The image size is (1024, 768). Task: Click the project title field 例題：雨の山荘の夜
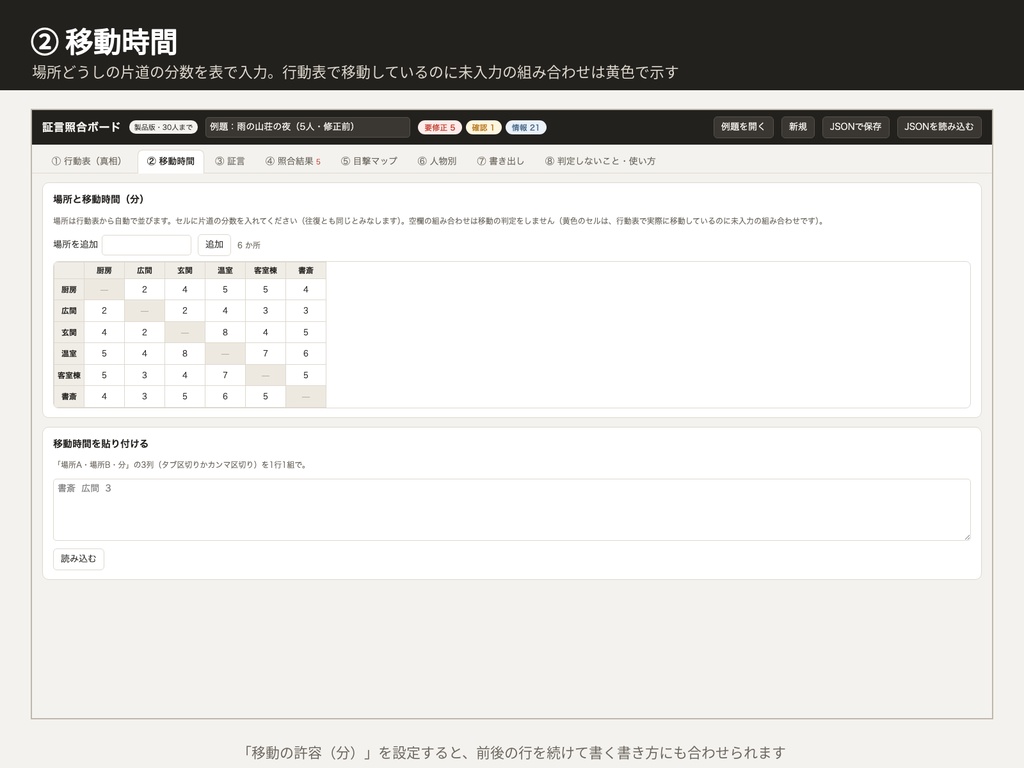pyautogui.click(x=307, y=127)
